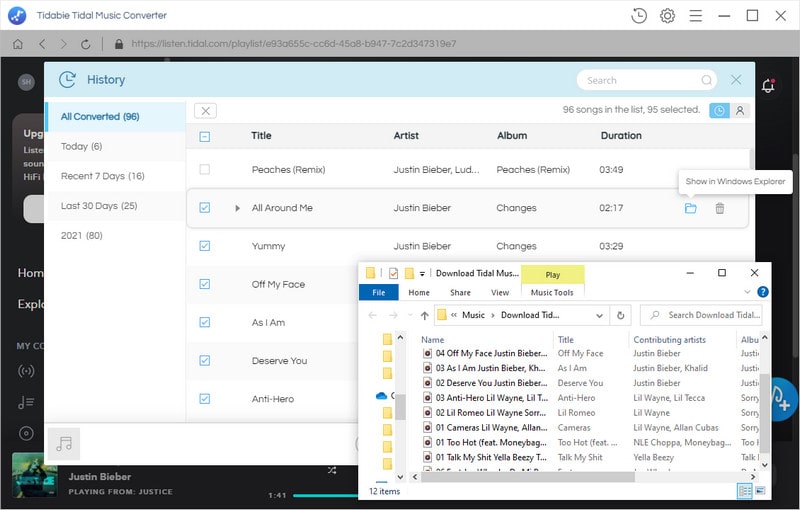Image resolution: width=800 pixels, height=510 pixels.
Task: Toggle shuffle in the Tidal player
Action: pos(332,470)
